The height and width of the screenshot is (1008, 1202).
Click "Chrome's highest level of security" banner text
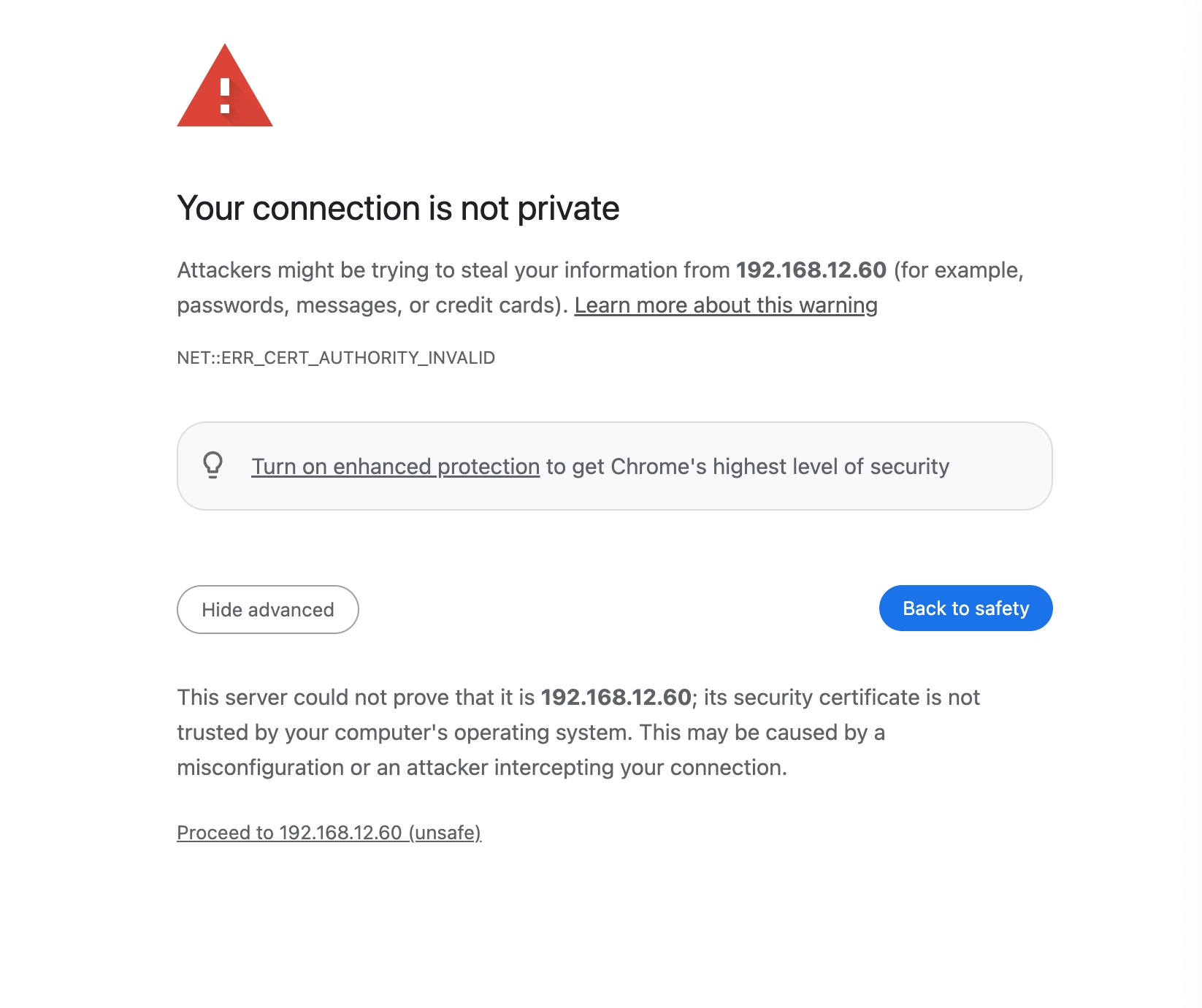point(780,466)
